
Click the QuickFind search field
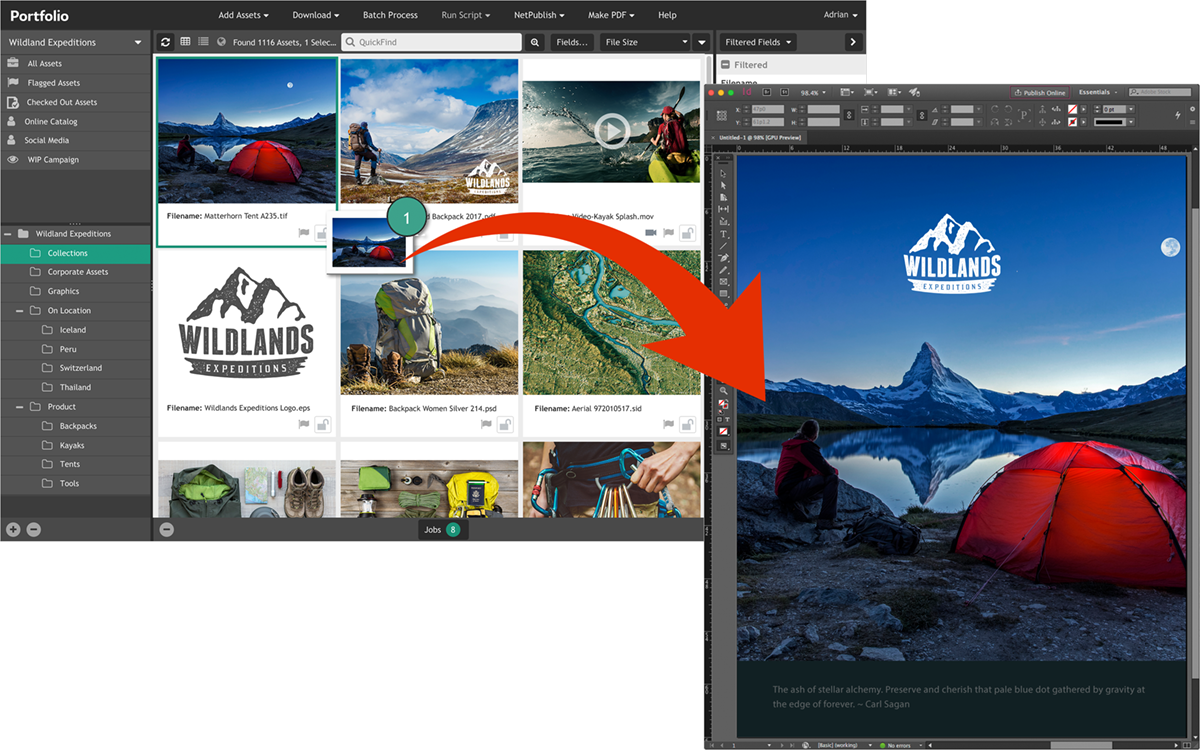(431, 42)
